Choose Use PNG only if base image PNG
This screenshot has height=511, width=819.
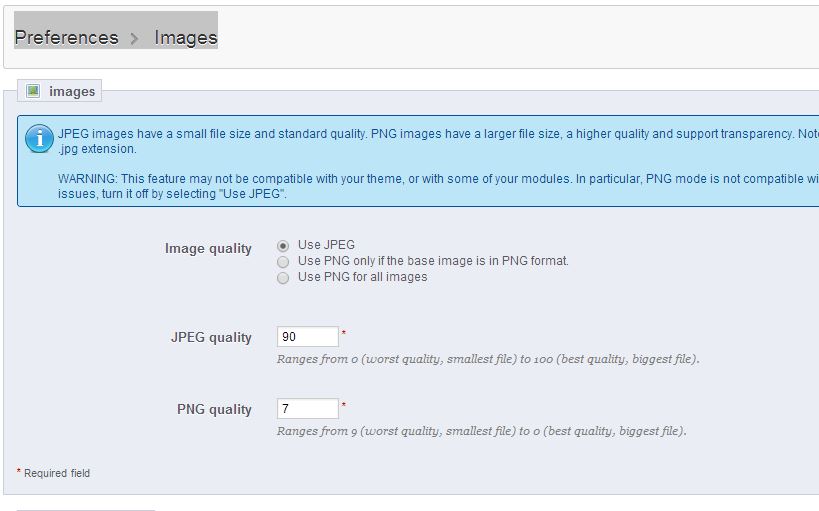coord(284,261)
